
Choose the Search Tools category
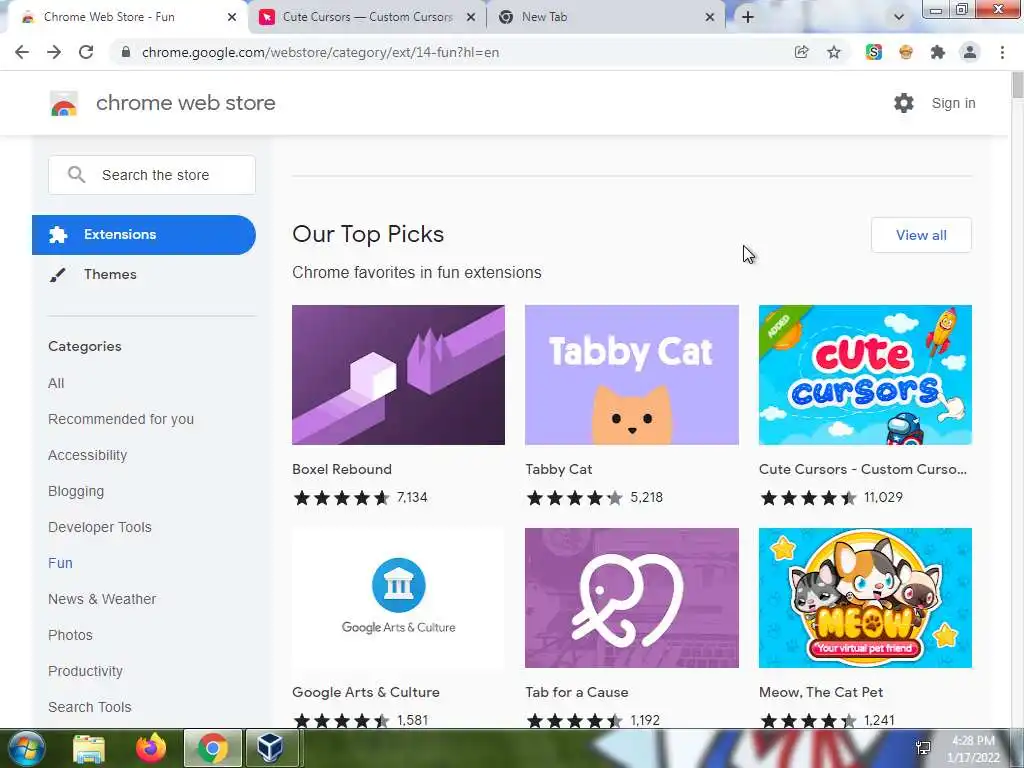point(89,707)
